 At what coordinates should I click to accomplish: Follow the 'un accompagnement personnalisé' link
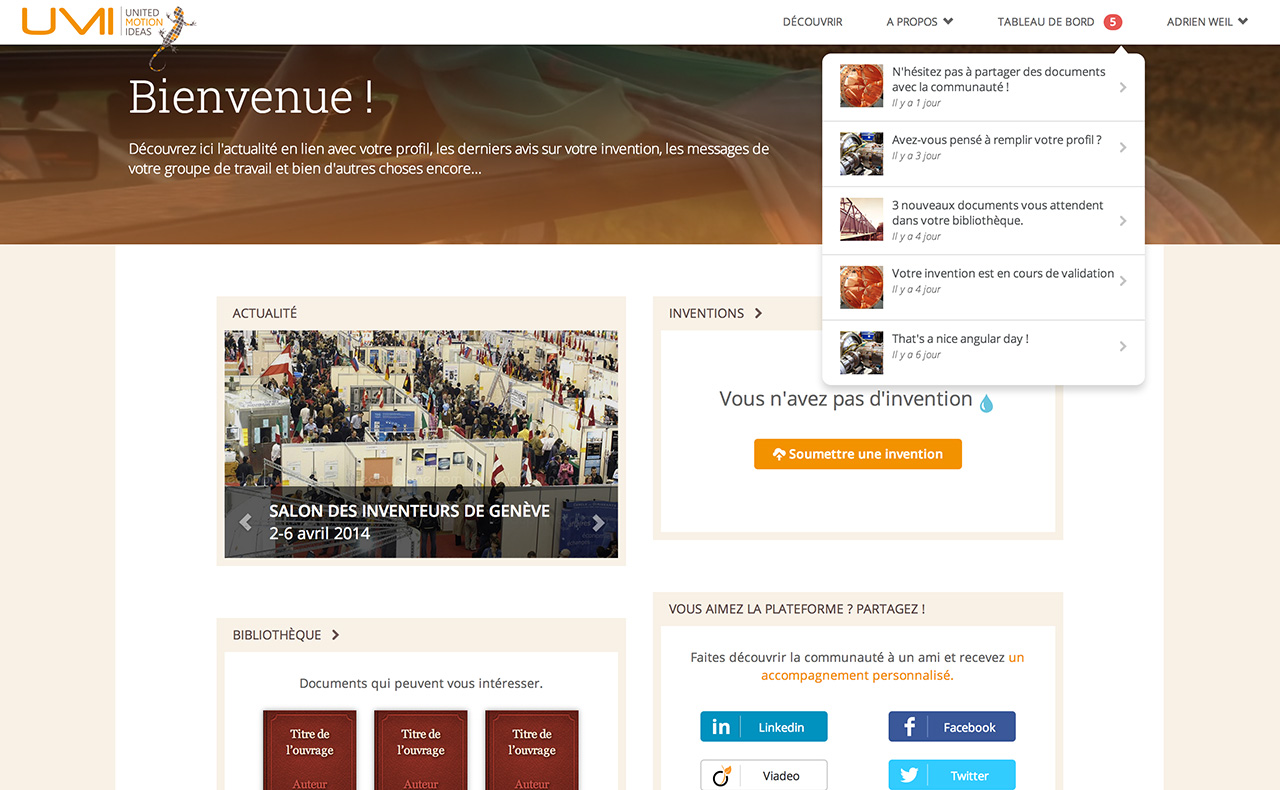click(x=892, y=666)
